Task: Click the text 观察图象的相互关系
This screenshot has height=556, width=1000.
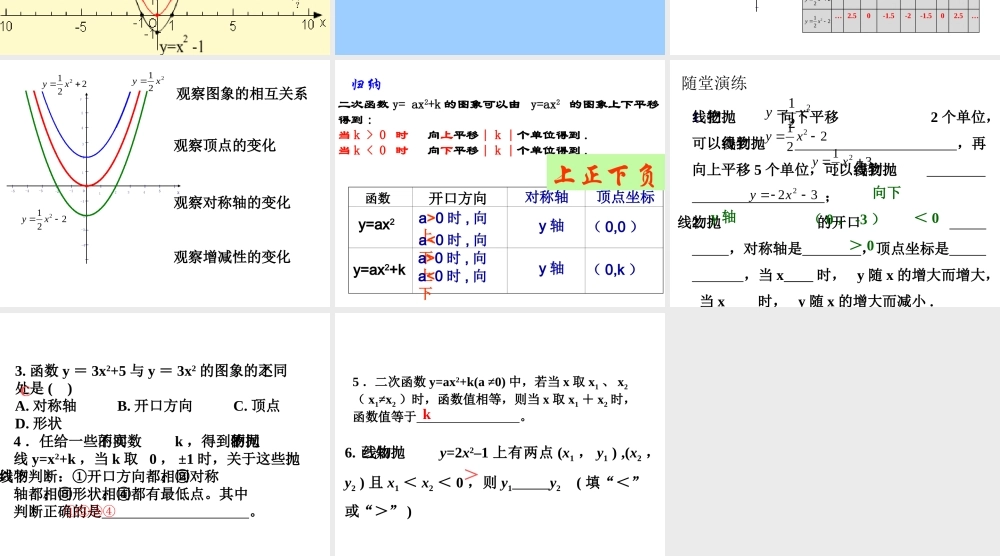Action: pos(242,94)
